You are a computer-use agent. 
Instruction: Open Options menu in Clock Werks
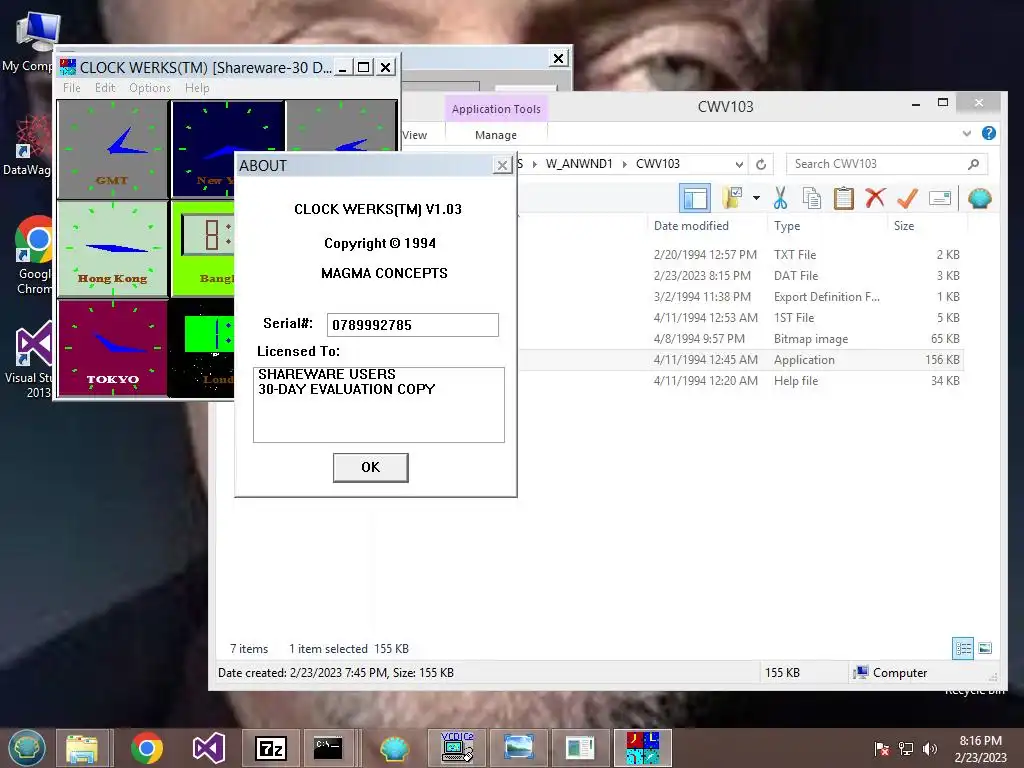pyautogui.click(x=150, y=88)
